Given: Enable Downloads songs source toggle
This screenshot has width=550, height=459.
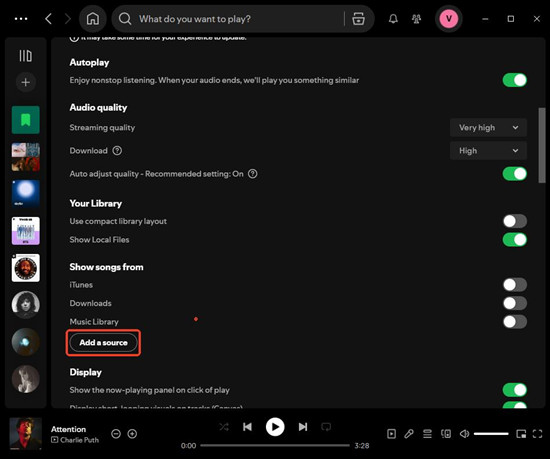Looking at the screenshot, I should 515,303.
